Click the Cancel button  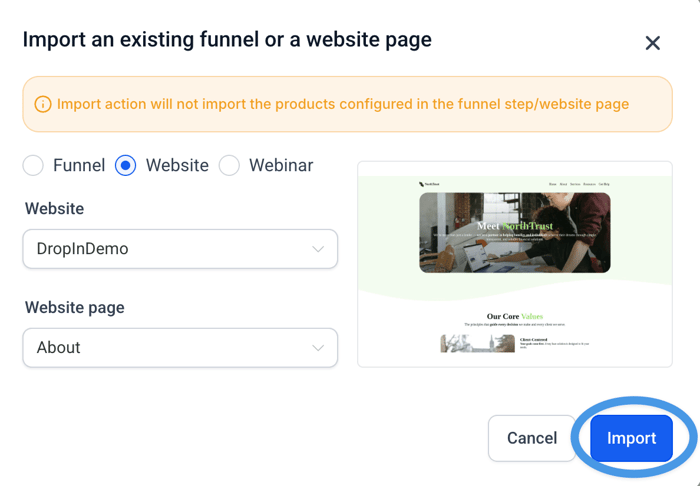[x=531, y=438]
